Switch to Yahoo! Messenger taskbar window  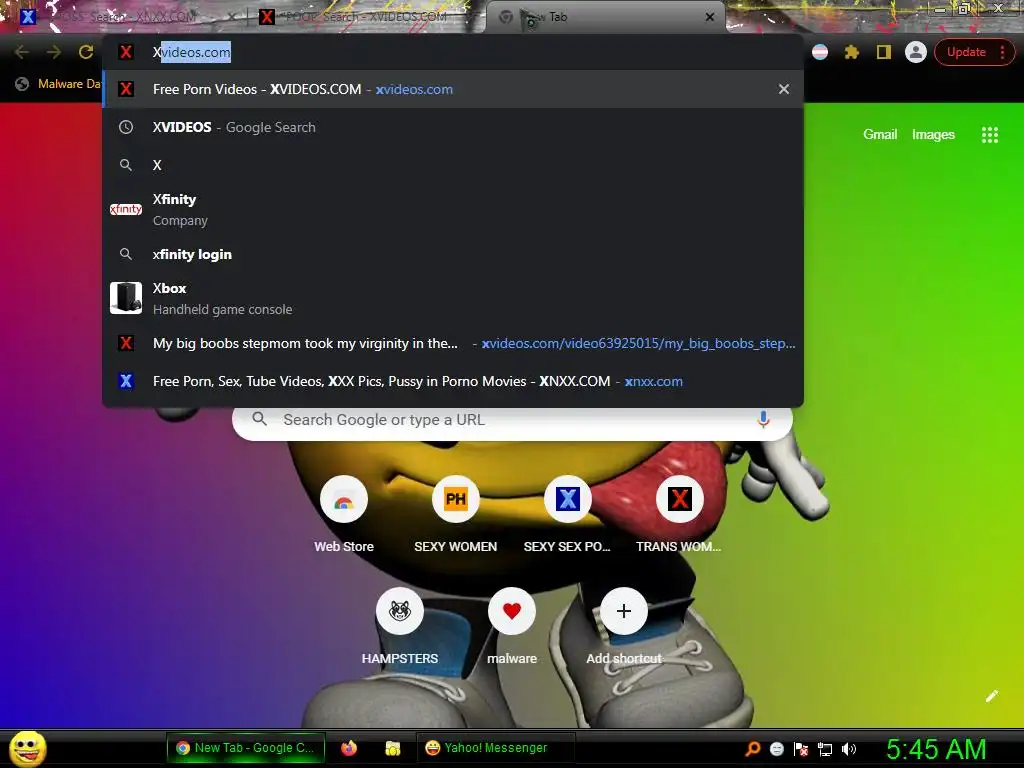(x=495, y=748)
